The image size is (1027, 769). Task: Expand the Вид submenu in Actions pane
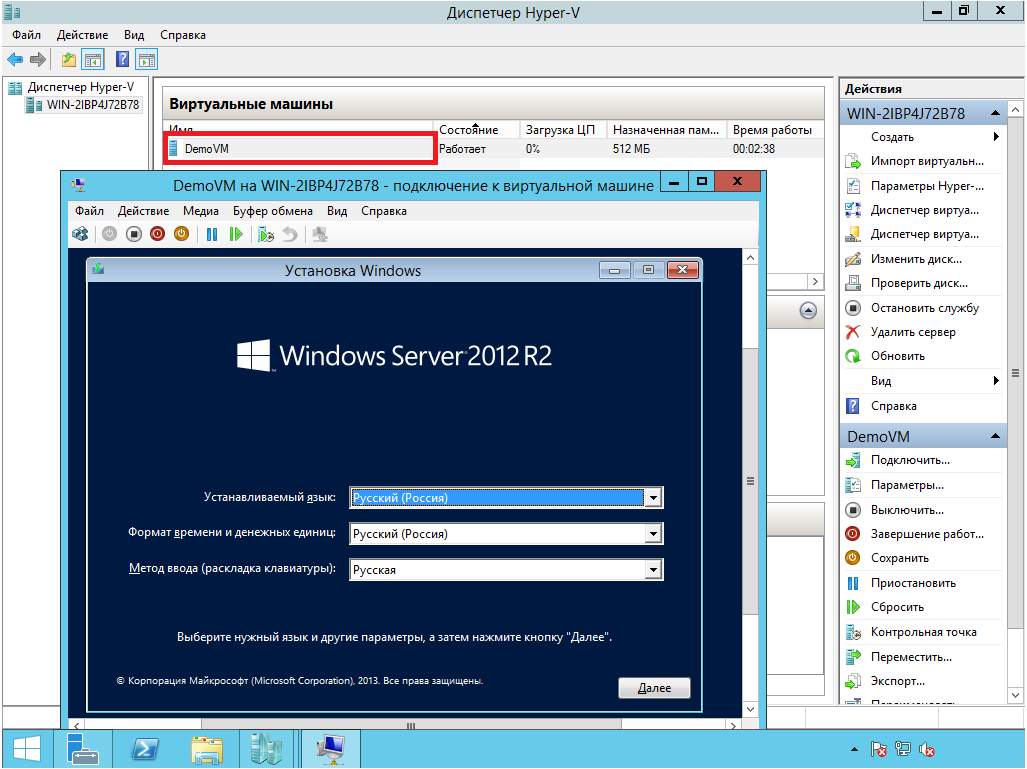(996, 381)
